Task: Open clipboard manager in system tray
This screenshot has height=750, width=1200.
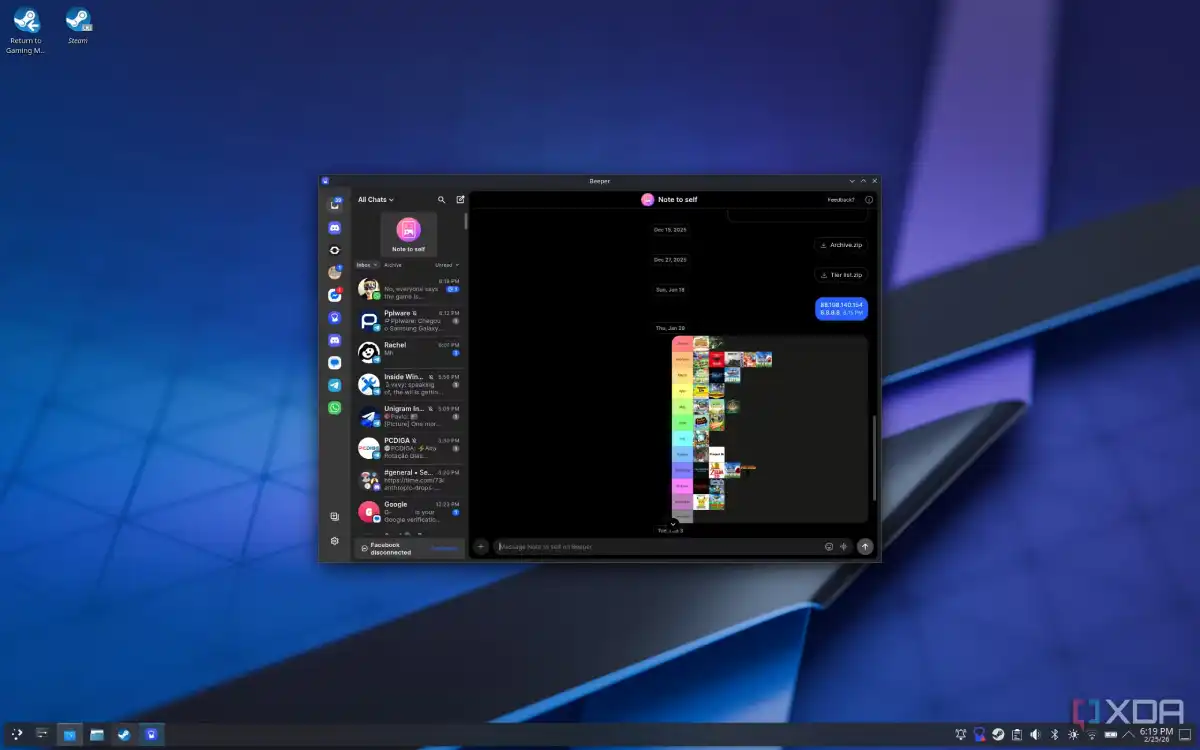Action: pyautogui.click(x=1016, y=735)
